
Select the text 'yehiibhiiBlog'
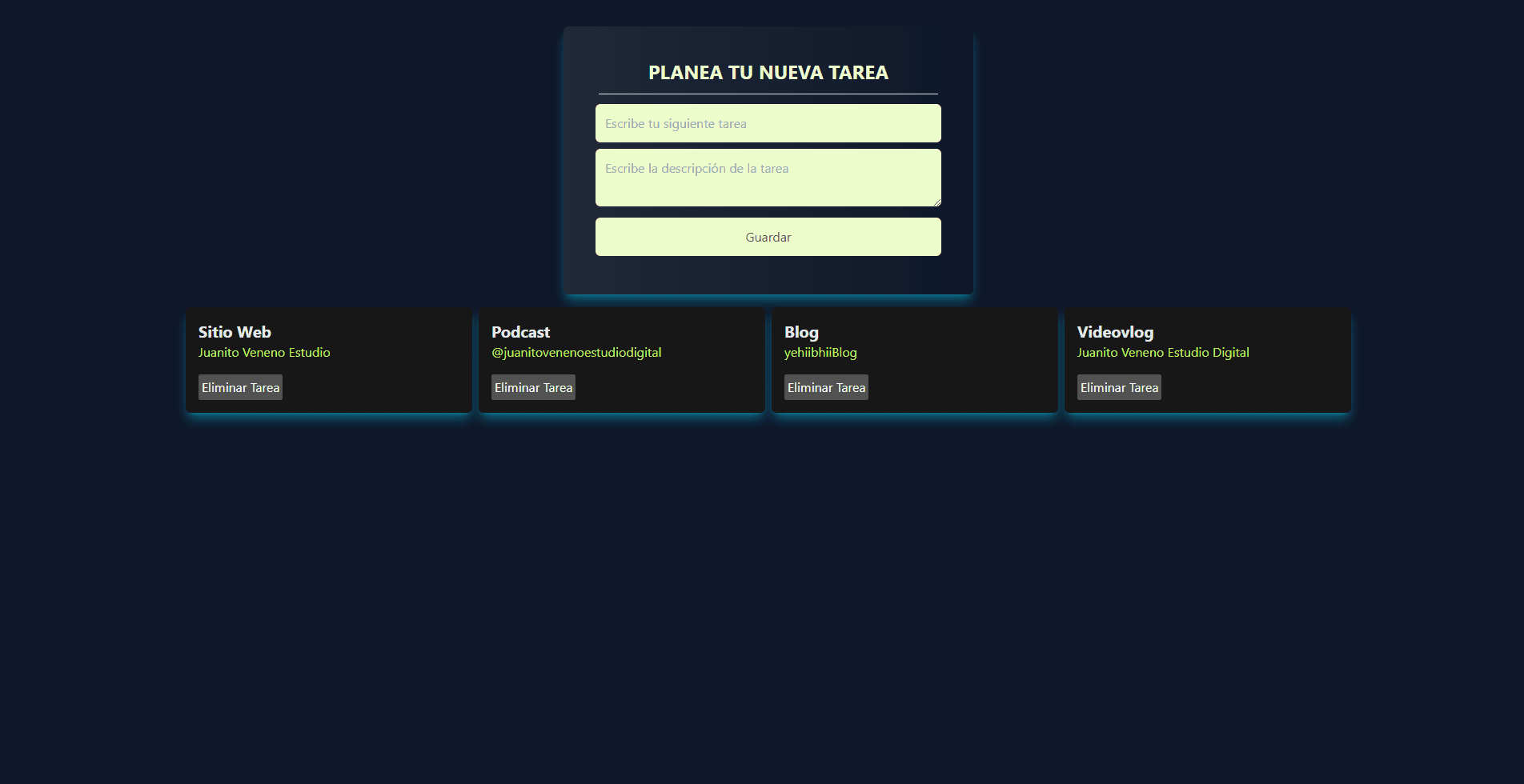[x=820, y=353]
